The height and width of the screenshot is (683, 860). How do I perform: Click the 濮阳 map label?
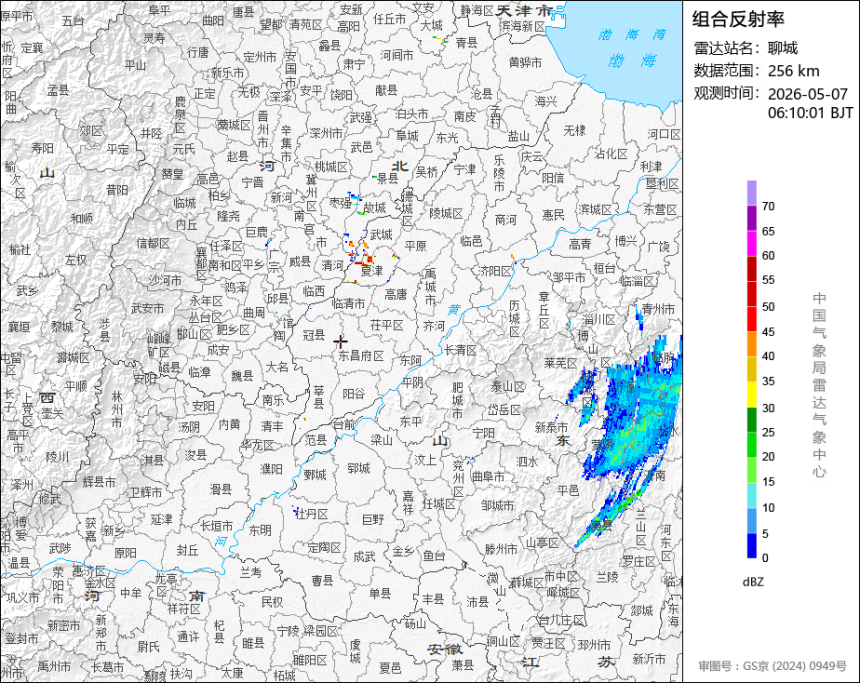tap(271, 468)
